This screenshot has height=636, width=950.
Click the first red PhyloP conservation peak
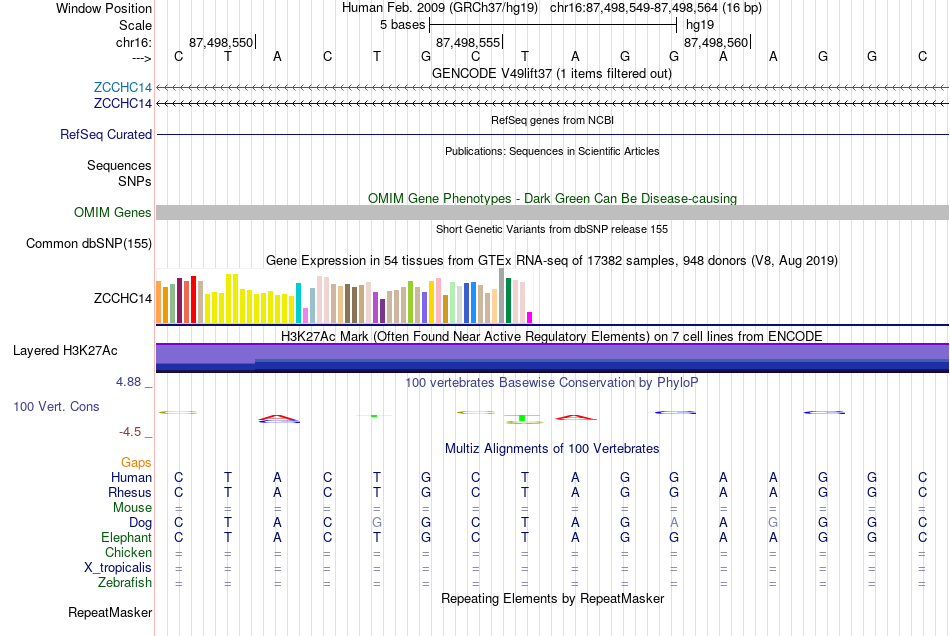[x=277, y=417]
